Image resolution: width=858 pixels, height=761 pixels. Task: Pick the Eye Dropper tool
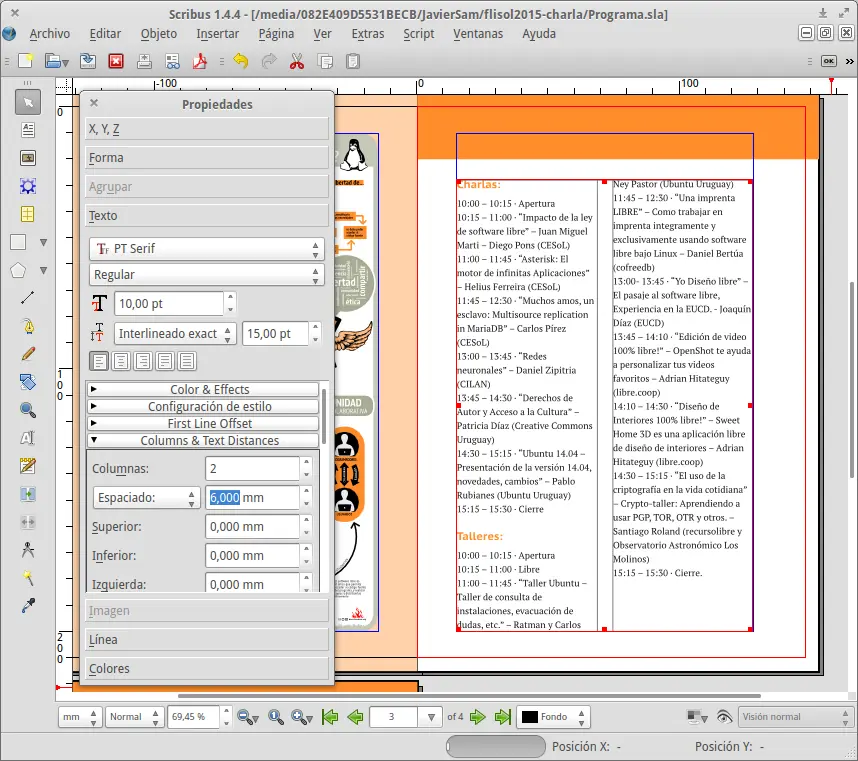tap(28, 605)
